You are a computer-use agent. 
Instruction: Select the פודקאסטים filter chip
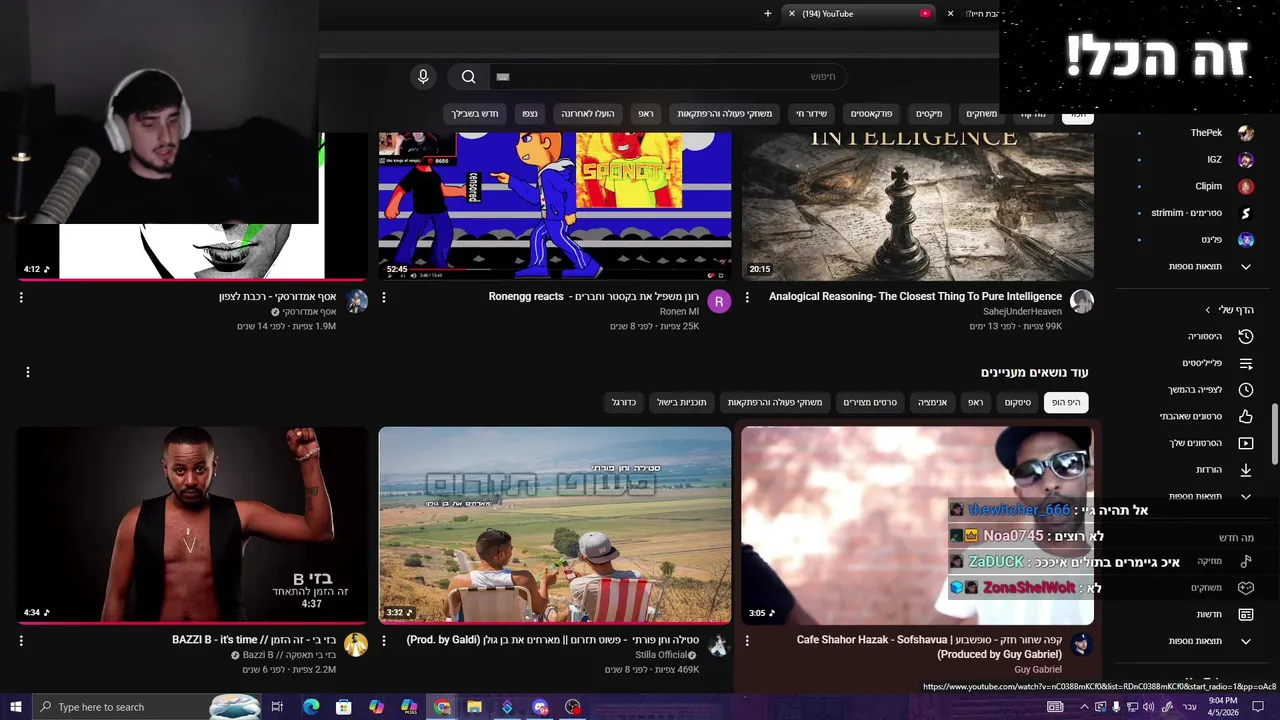tap(871, 114)
